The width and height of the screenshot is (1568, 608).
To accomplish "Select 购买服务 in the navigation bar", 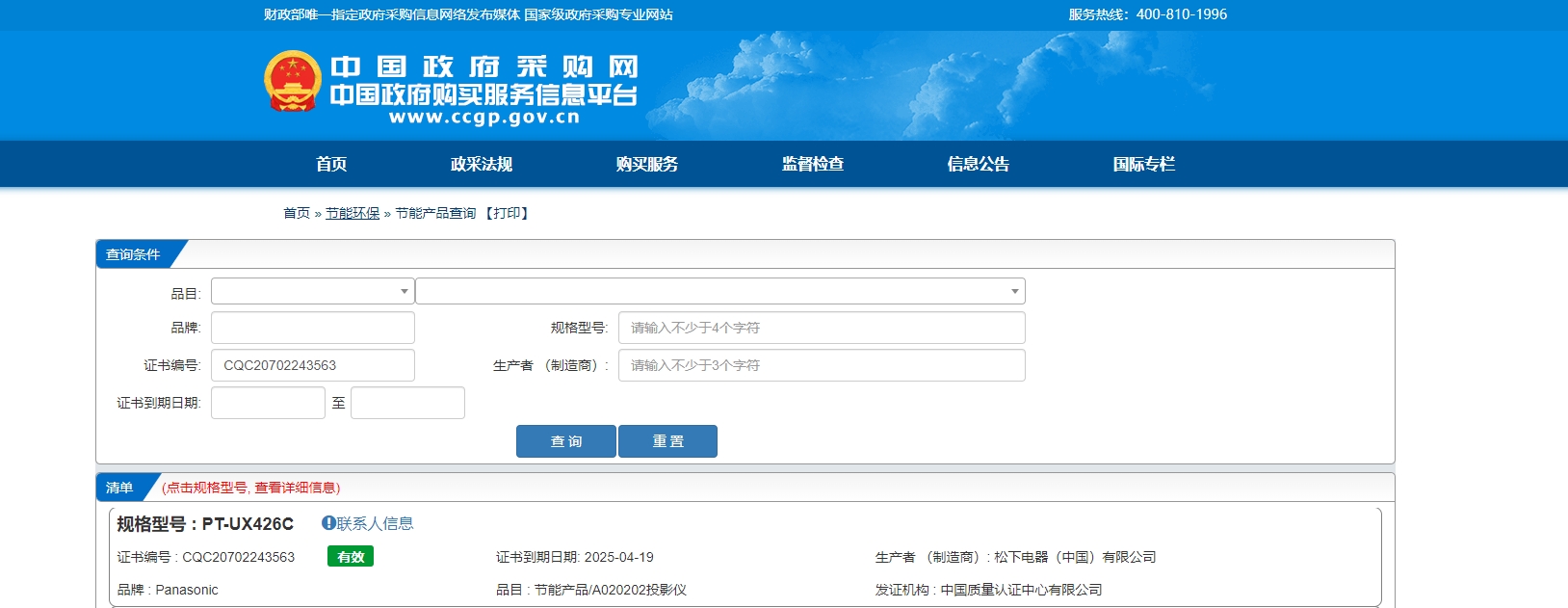I will [x=647, y=164].
